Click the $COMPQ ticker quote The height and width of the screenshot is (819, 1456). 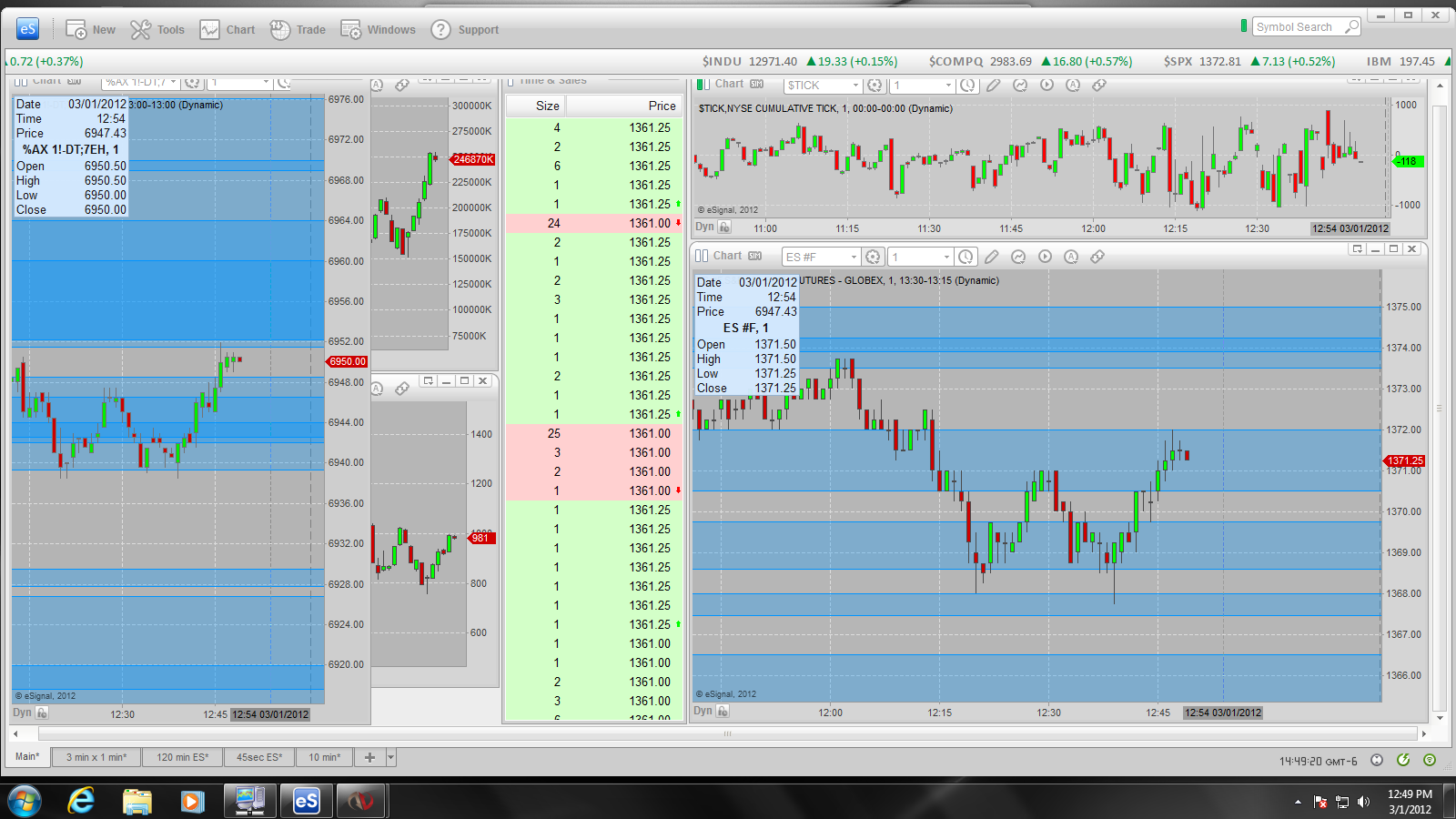tap(1030, 61)
